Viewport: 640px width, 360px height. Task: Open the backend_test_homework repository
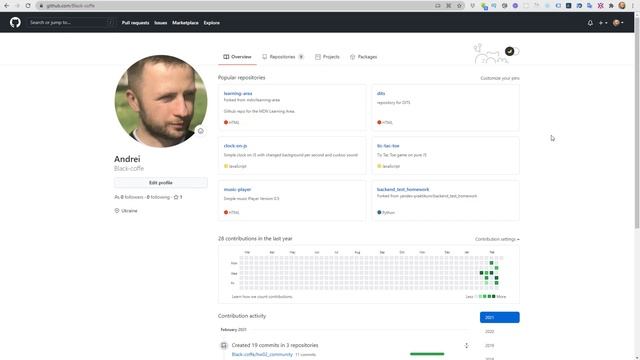403,189
